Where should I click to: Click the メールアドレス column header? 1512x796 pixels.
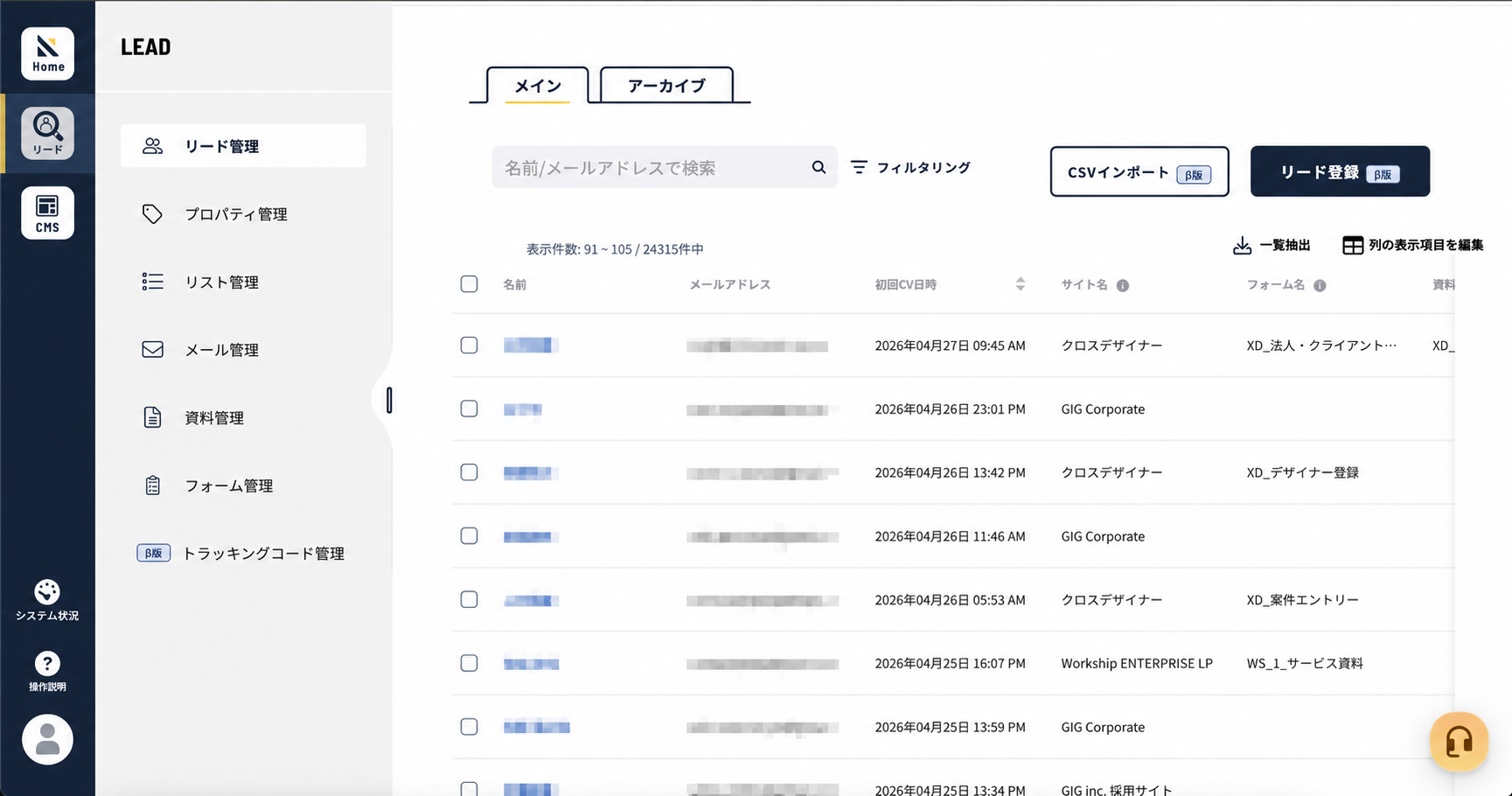730,284
